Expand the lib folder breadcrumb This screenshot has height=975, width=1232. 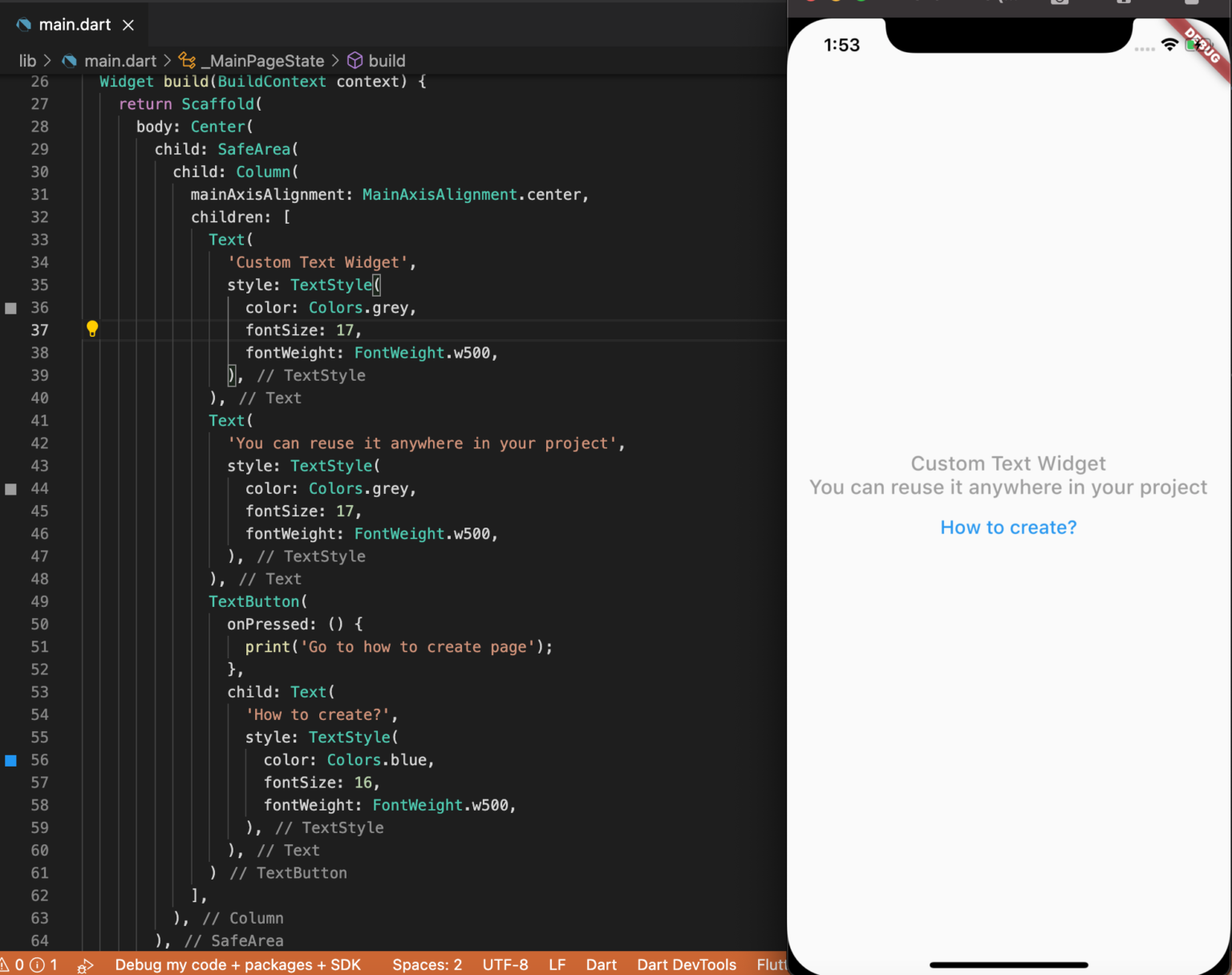(x=27, y=61)
